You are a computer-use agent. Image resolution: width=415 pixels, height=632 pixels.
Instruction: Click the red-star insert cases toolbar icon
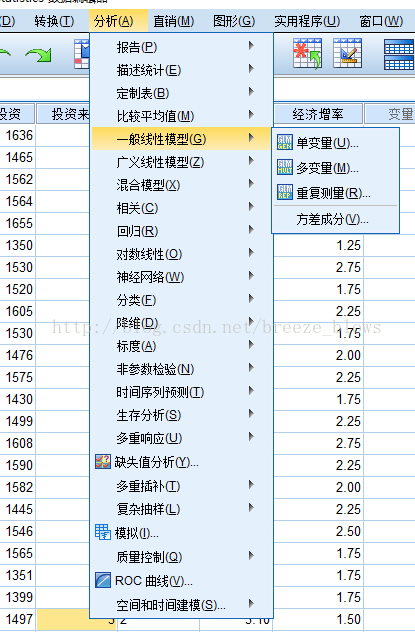coord(307,53)
